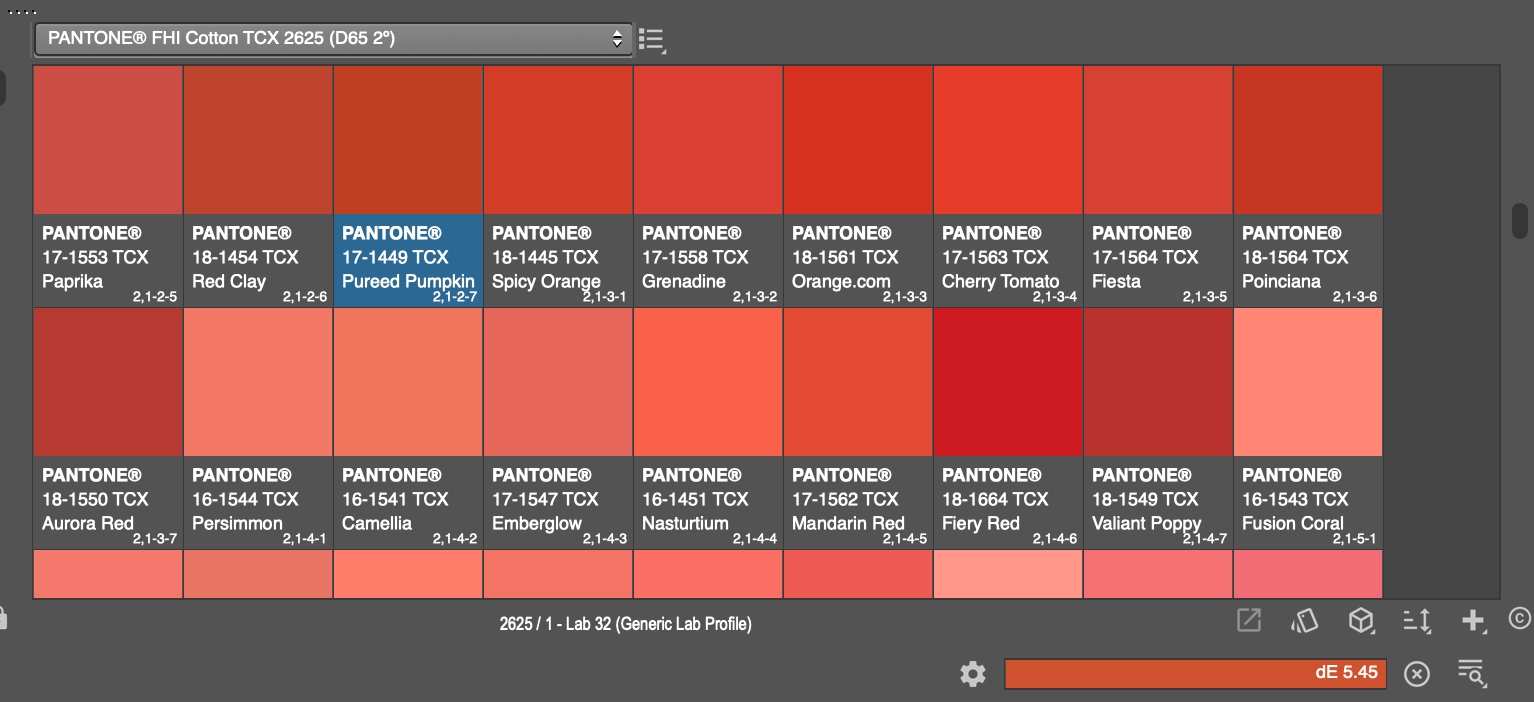Open the swatch fan deck icon
The height and width of the screenshot is (702, 1534).
[x=1304, y=621]
